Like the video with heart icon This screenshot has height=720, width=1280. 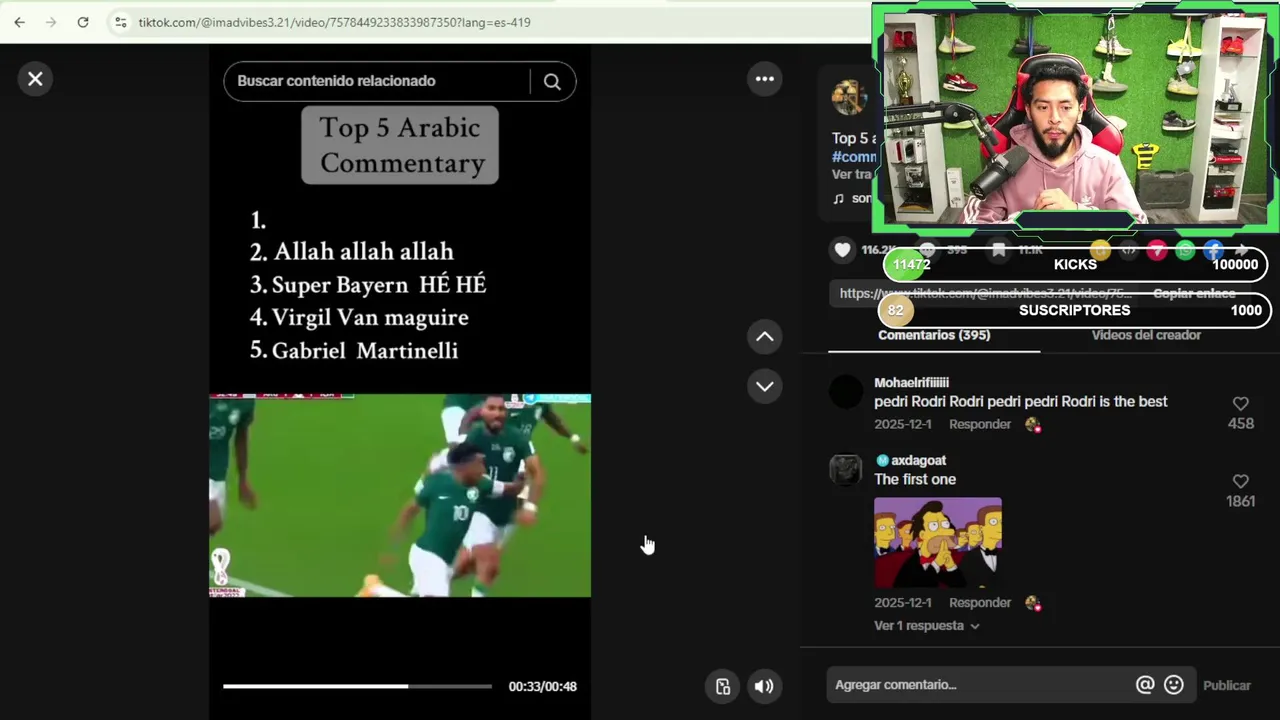coord(843,250)
